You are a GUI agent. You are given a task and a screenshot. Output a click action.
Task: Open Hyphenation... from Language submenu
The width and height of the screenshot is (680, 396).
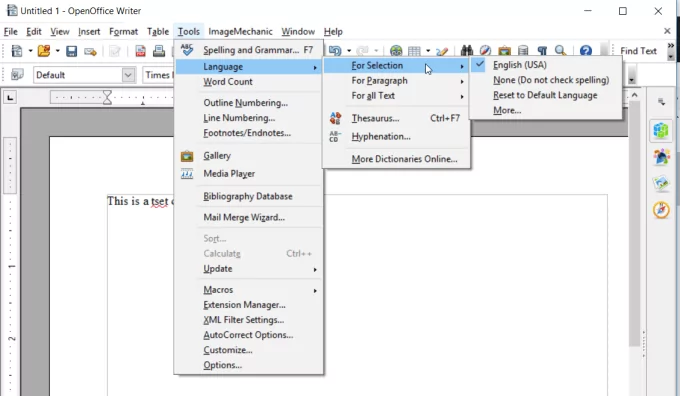pyautogui.click(x=396, y=137)
